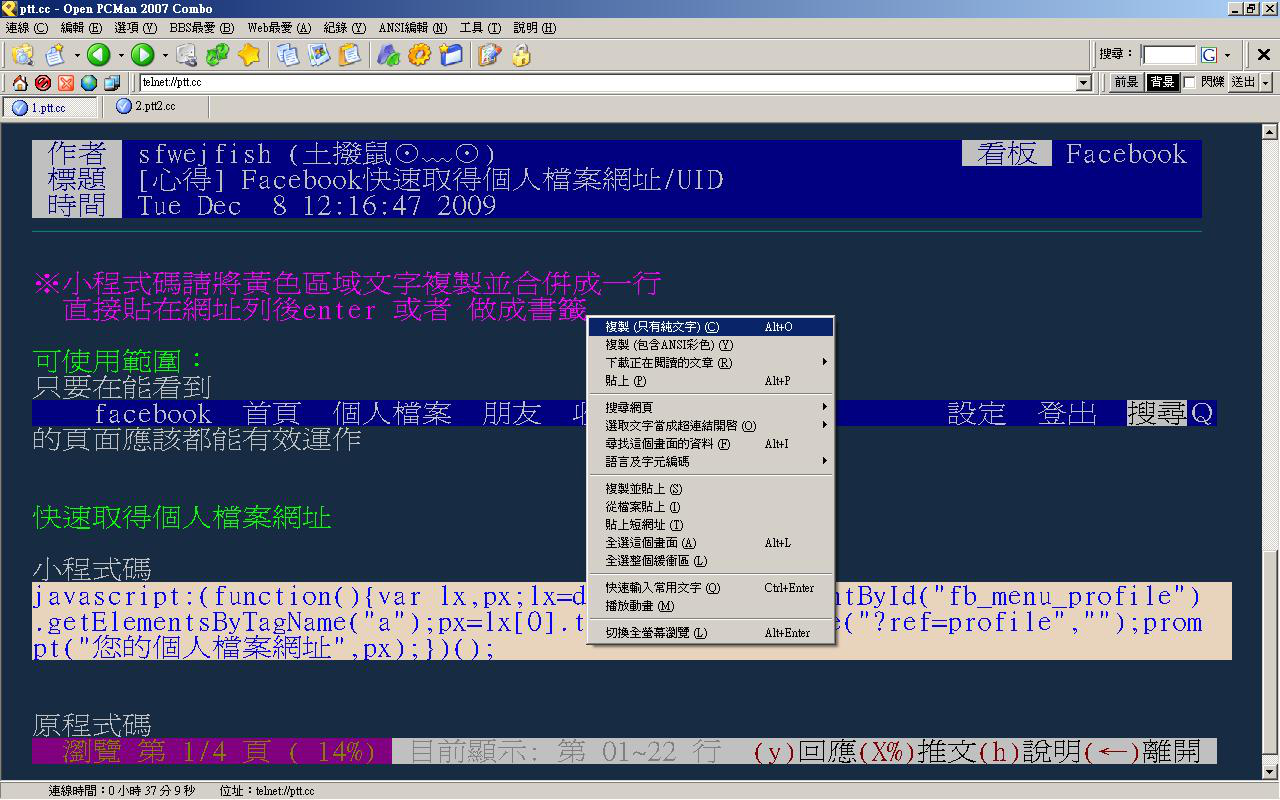Click the search text input box
Image resolution: width=1280 pixels, height=800 pixels.
coord(1169,55)
